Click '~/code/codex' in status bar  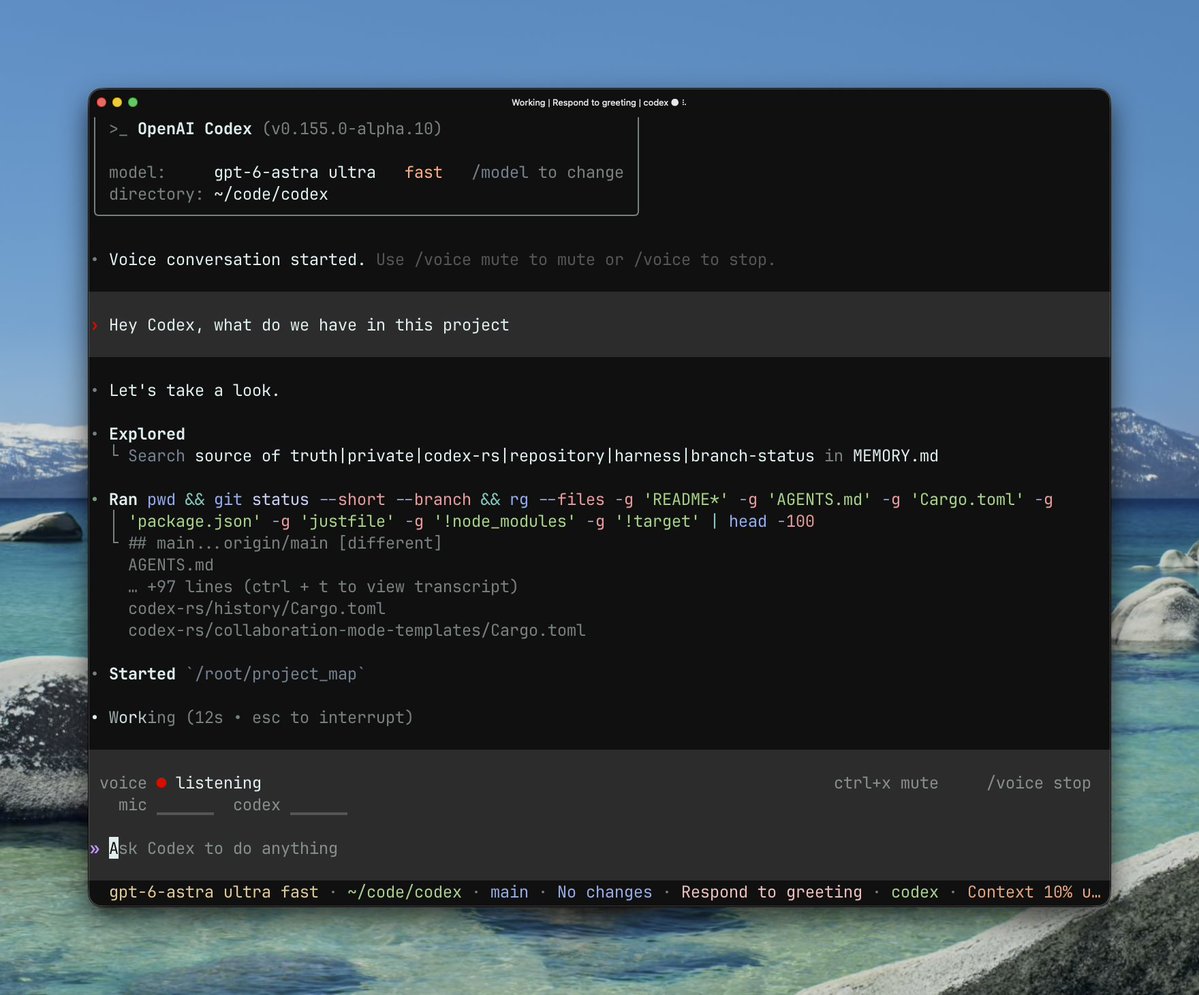click(405, 892)
